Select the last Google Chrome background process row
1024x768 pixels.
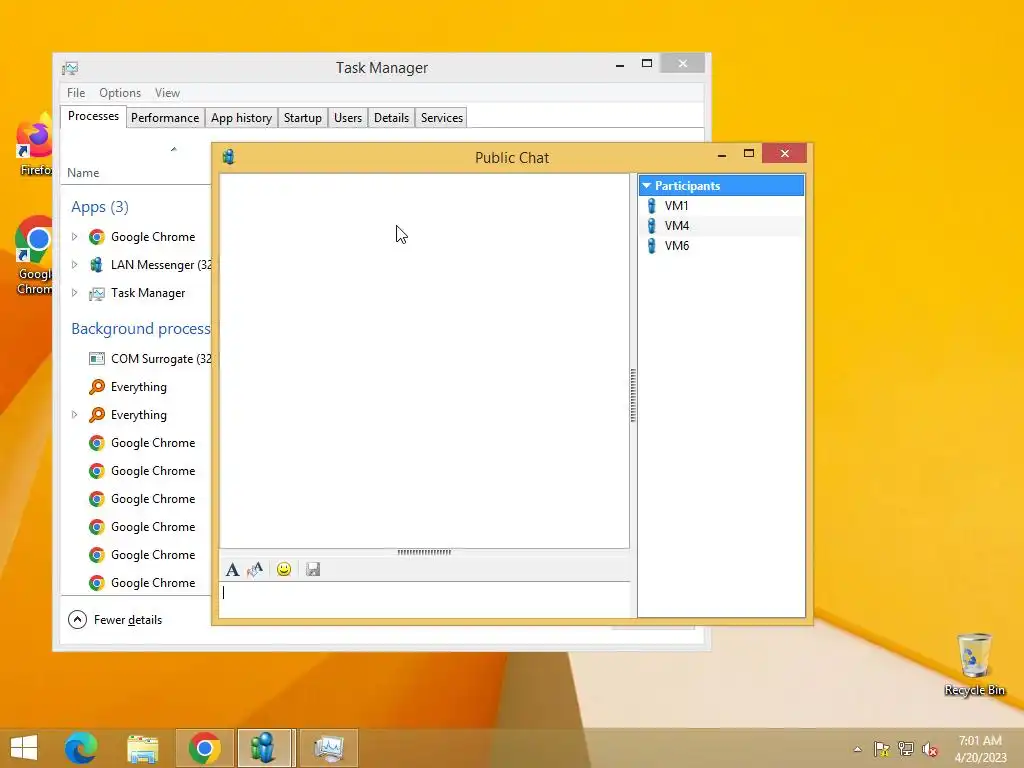(x=136, y=583)
